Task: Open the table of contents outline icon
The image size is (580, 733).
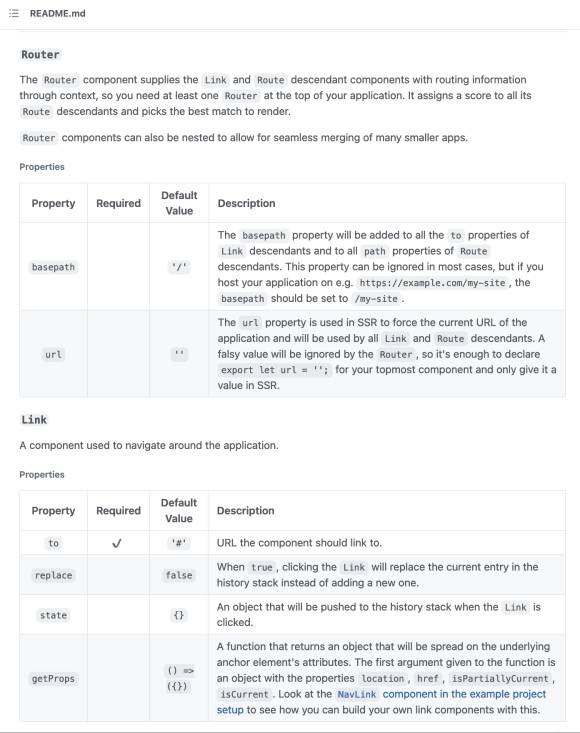Action: [x=14, y=13]
